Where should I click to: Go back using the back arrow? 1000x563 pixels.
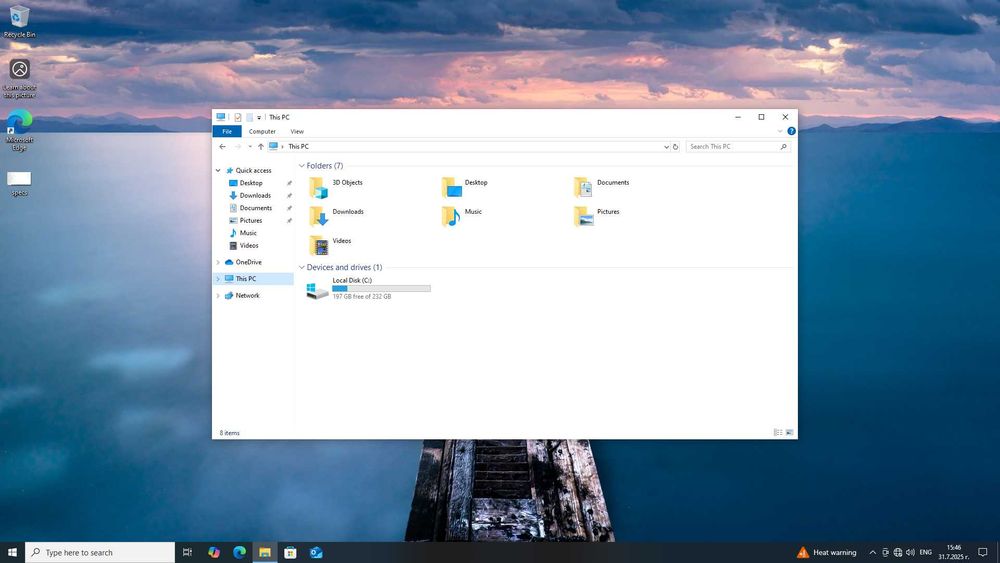(223, 147)
